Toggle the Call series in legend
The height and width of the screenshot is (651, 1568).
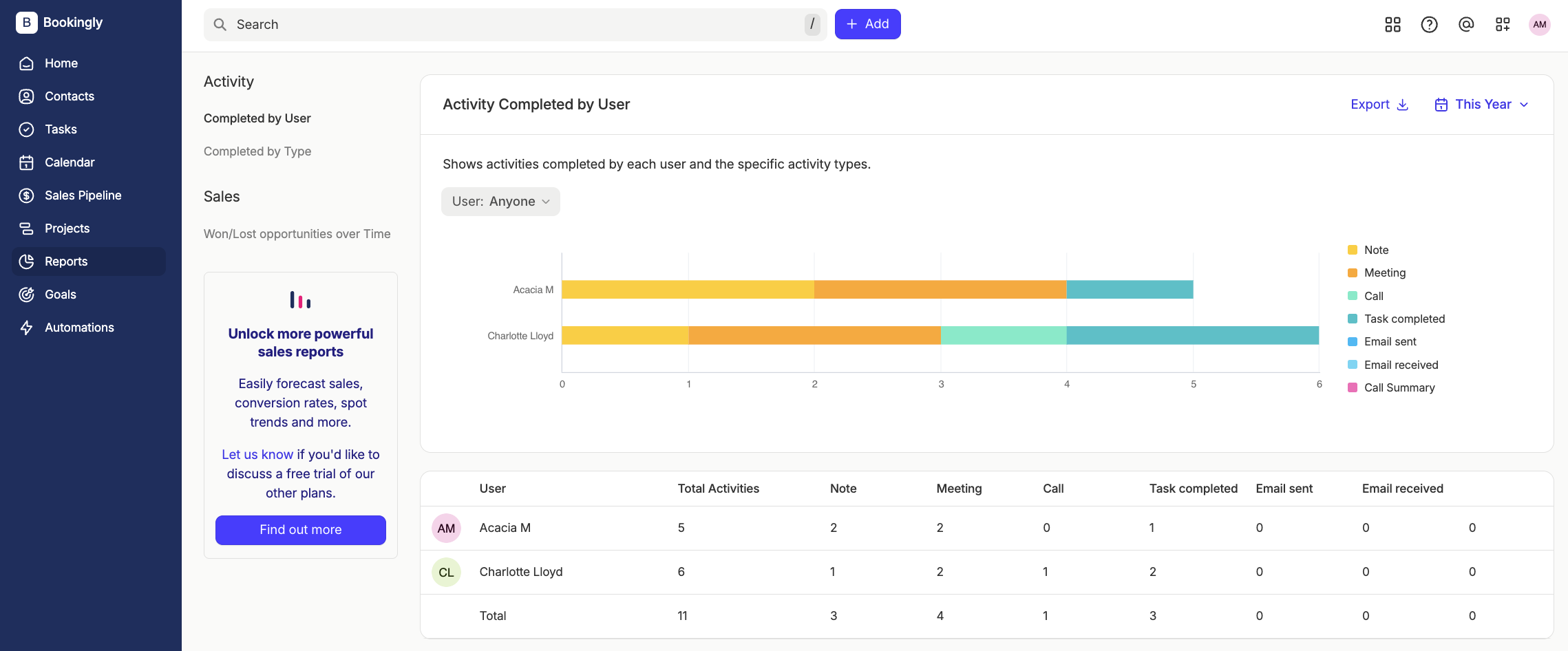tap(1366, 296)
